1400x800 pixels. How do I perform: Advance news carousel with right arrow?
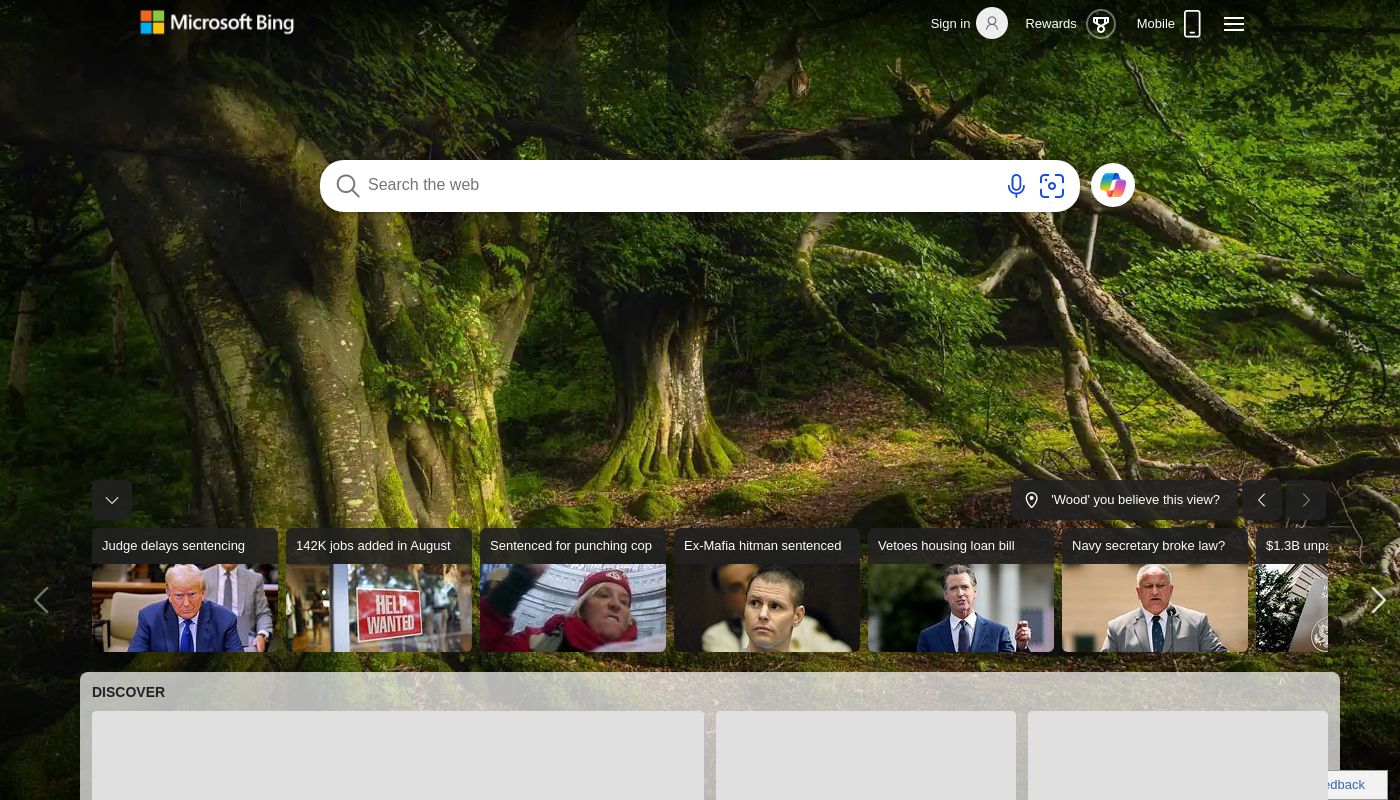1378,600
